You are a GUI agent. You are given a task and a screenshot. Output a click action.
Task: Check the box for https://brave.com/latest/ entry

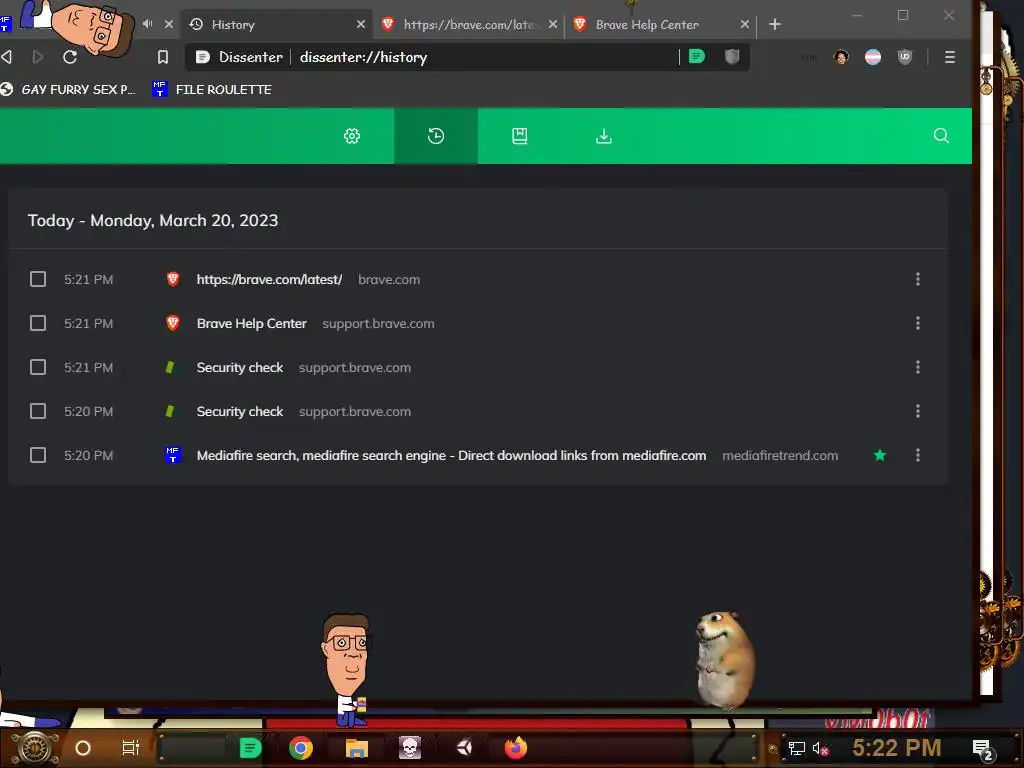[x=38, y=280]
